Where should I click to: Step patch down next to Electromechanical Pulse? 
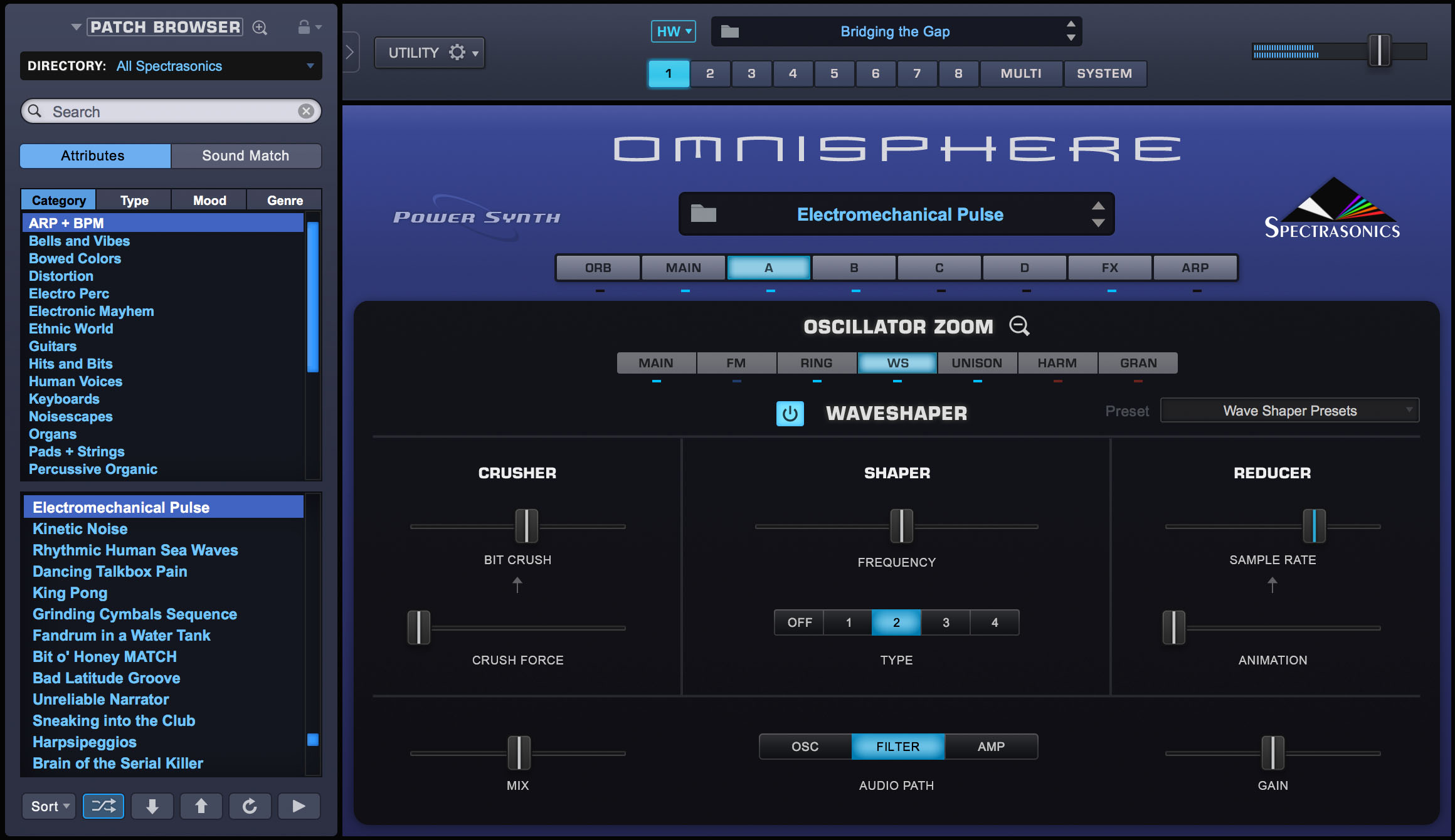click(x=1098, y=223)
